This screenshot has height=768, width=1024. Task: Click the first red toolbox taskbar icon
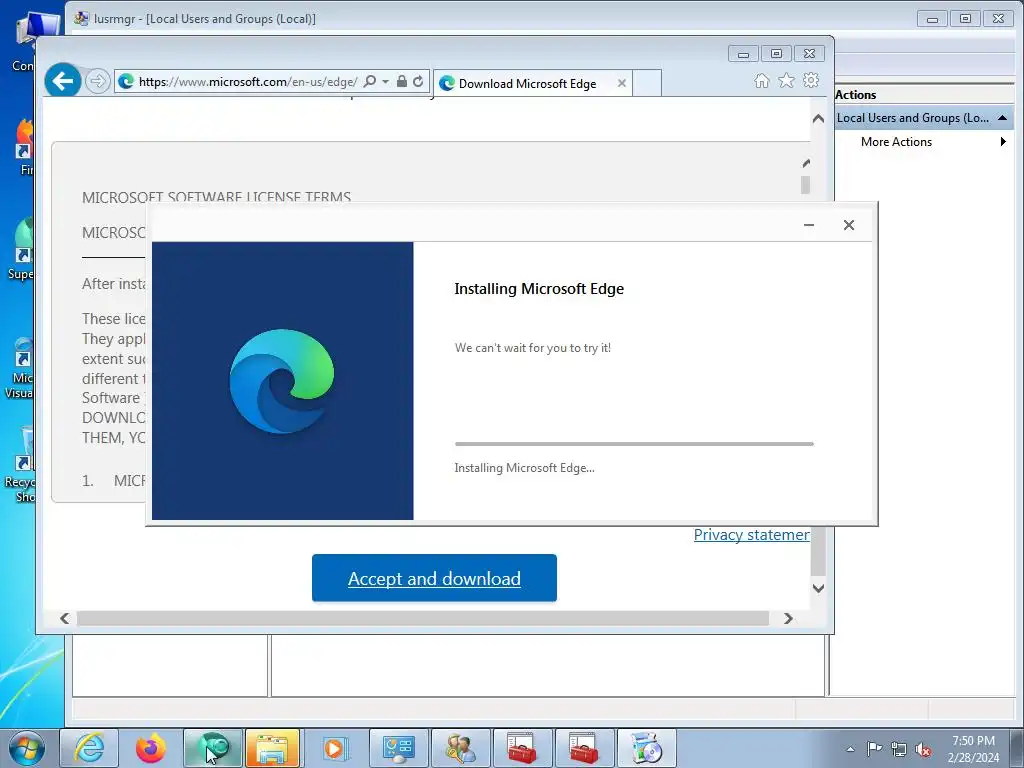522,748
